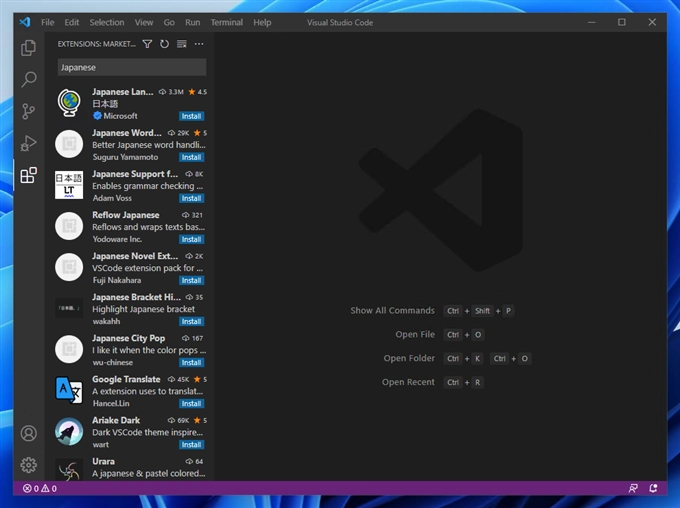Select the Reflow Japanese extension title
This screenshot has width=680, height=508.
[126, 215]
